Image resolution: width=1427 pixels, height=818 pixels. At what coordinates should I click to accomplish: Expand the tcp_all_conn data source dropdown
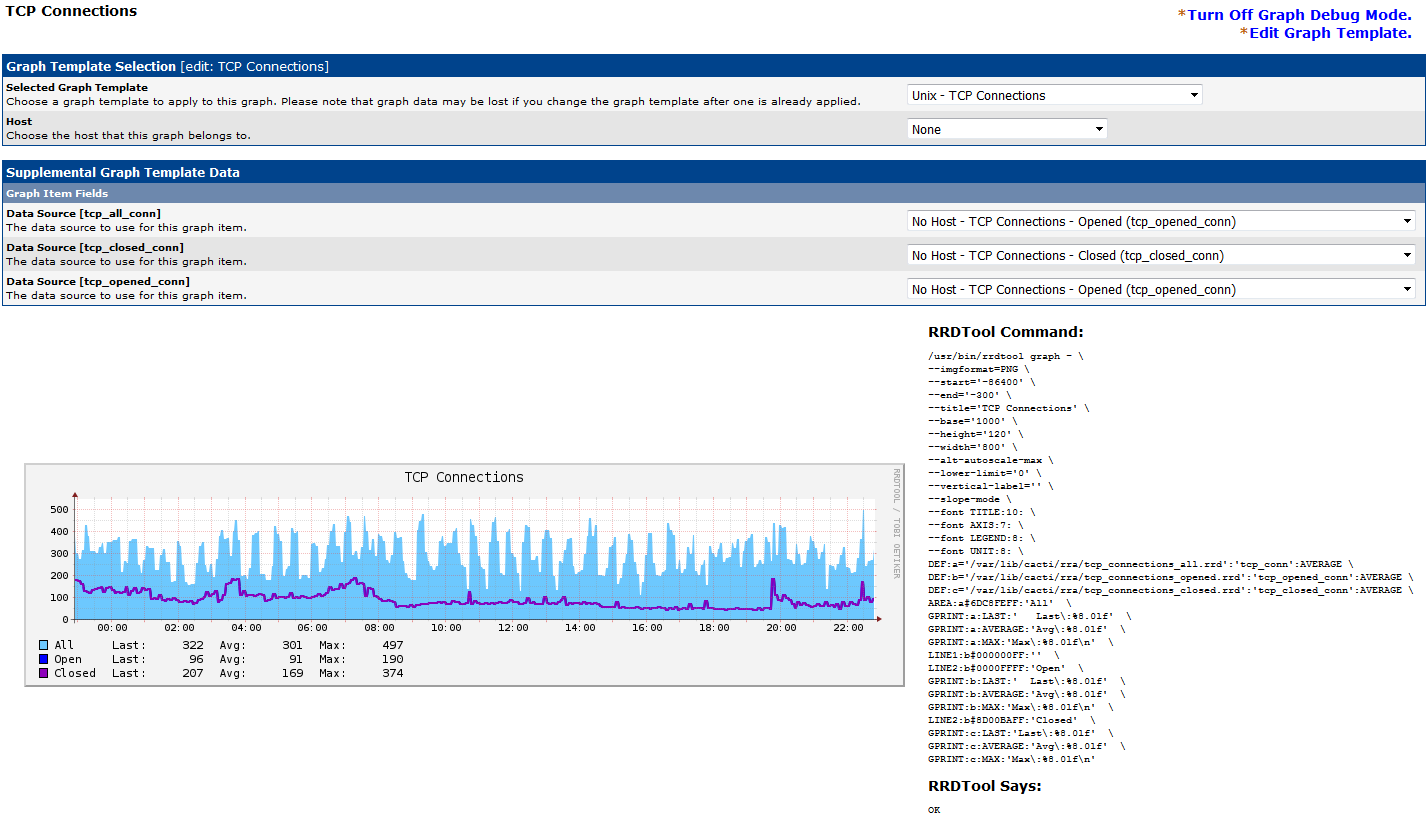[1161, 221]
